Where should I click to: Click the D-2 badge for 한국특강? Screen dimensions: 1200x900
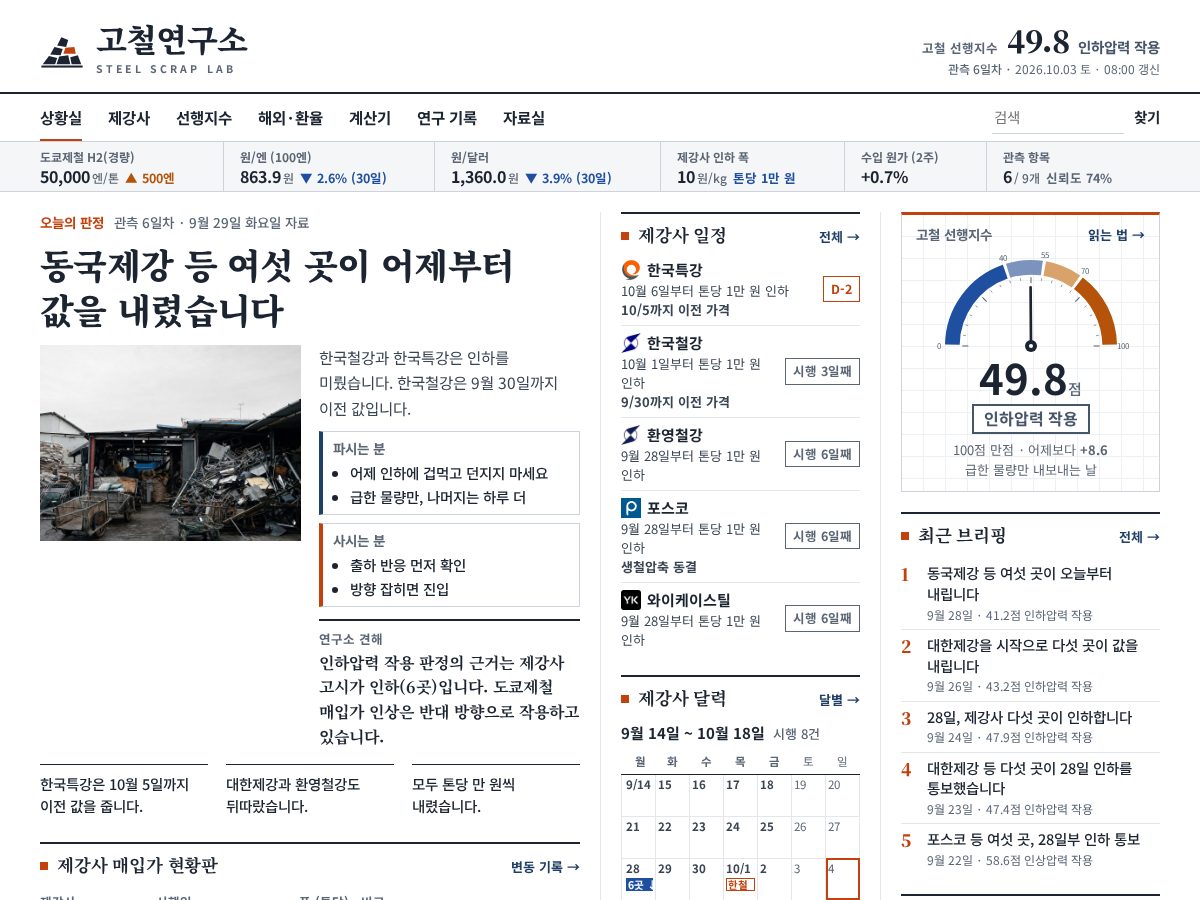tap(841, 289)
